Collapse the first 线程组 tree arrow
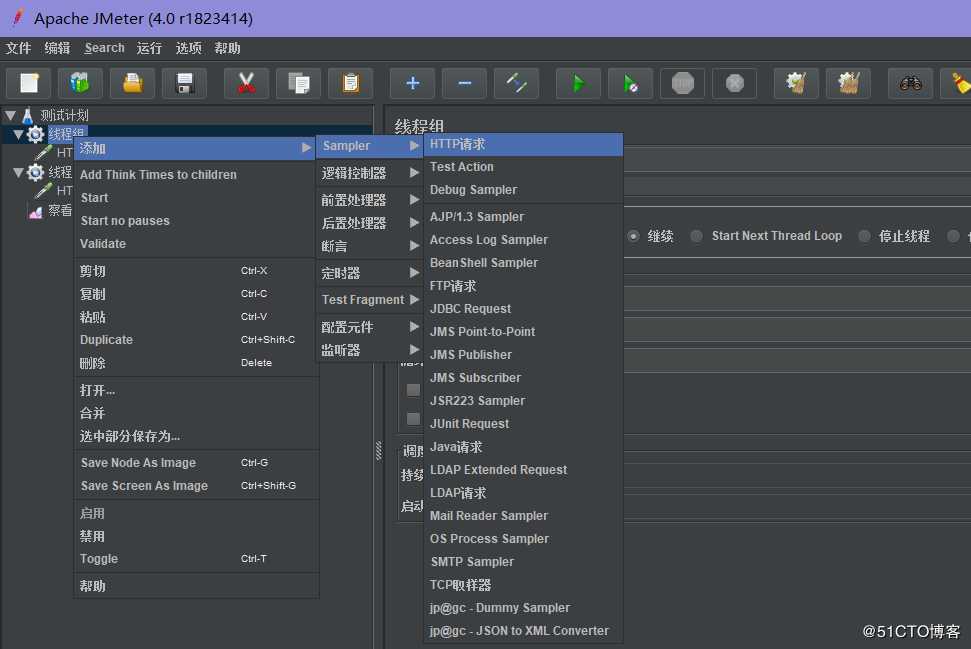This screenshot has width=971, height=649. 19,134
